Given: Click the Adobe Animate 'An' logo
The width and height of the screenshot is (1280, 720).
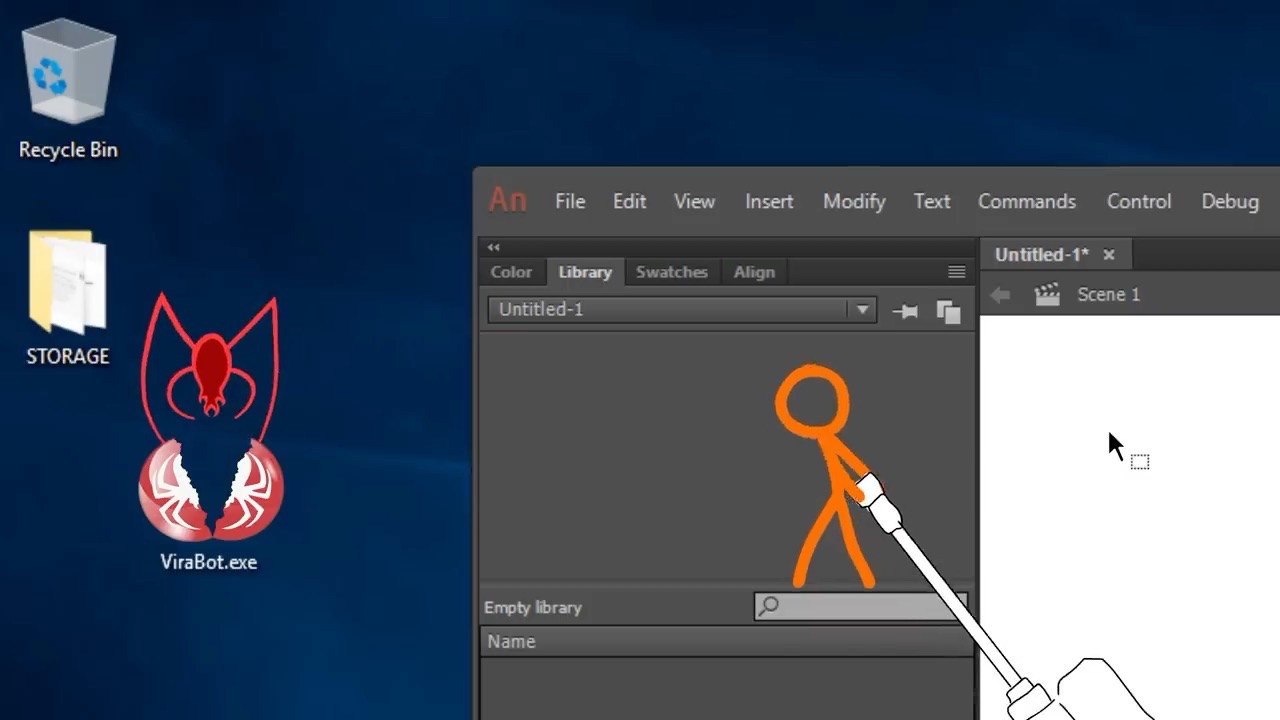Looking at the screenshot, I should (507, 200).
